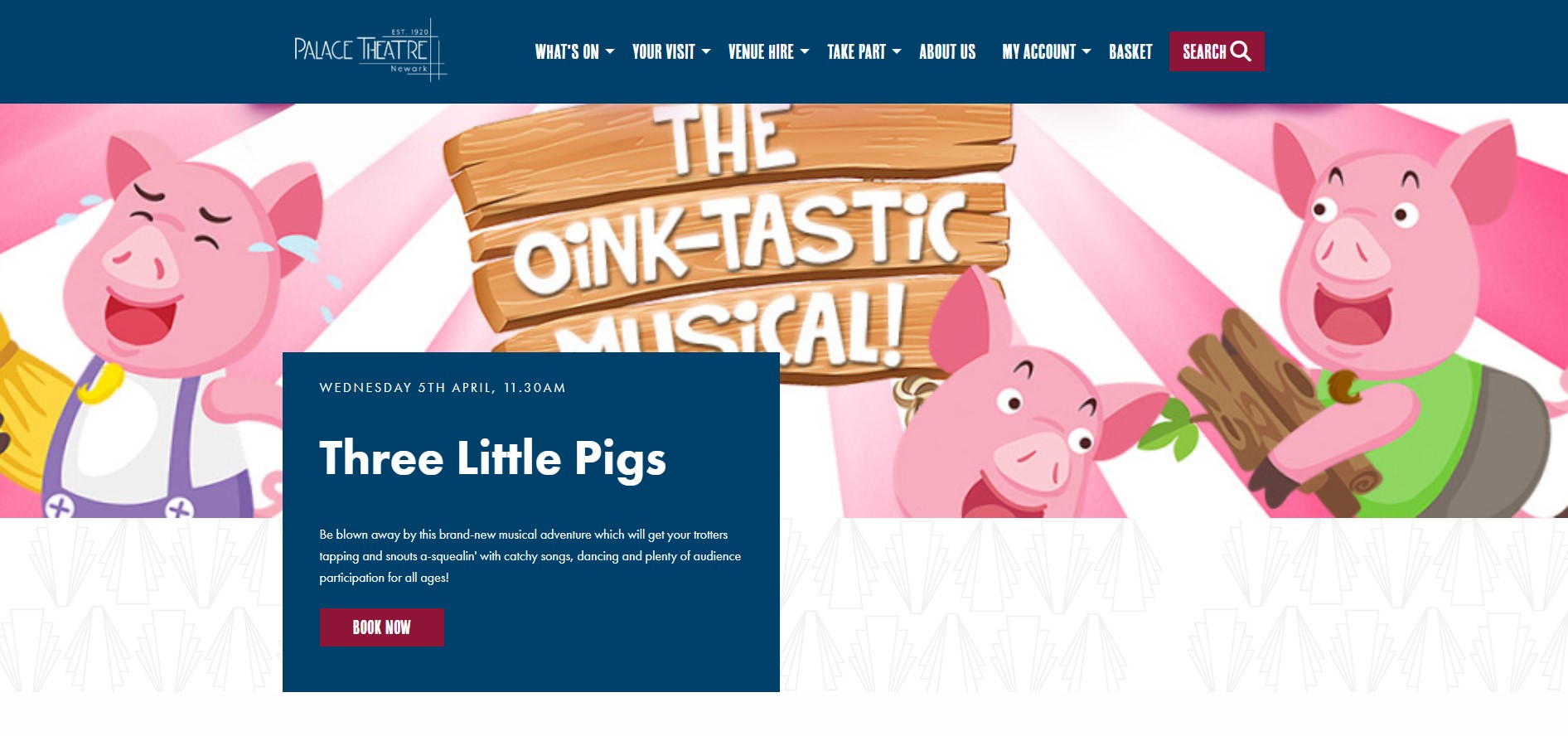1568x736 pixels.
Task: Expand the Take Part dropdown arrow
Action: tap(897, 51)
